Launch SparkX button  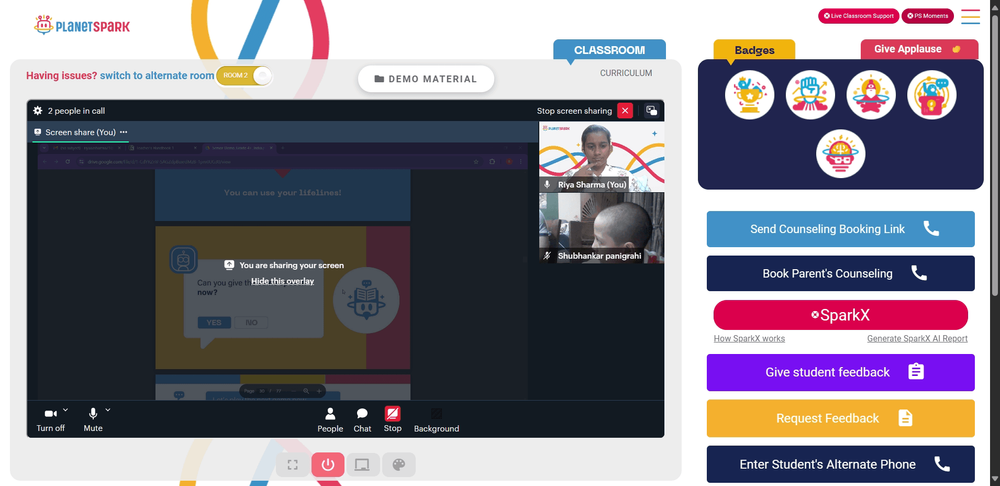[841, 315]
